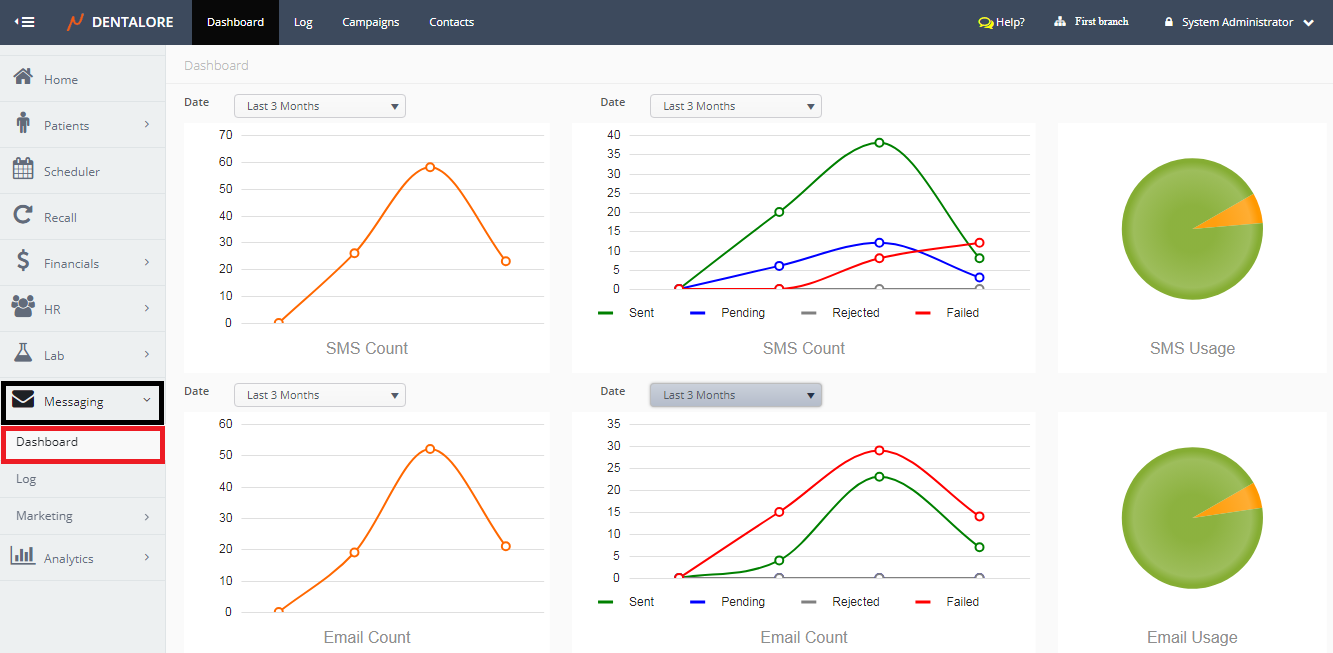
Task: Click the Home house icon in sidebar
Action: click(x=23, y=78)
